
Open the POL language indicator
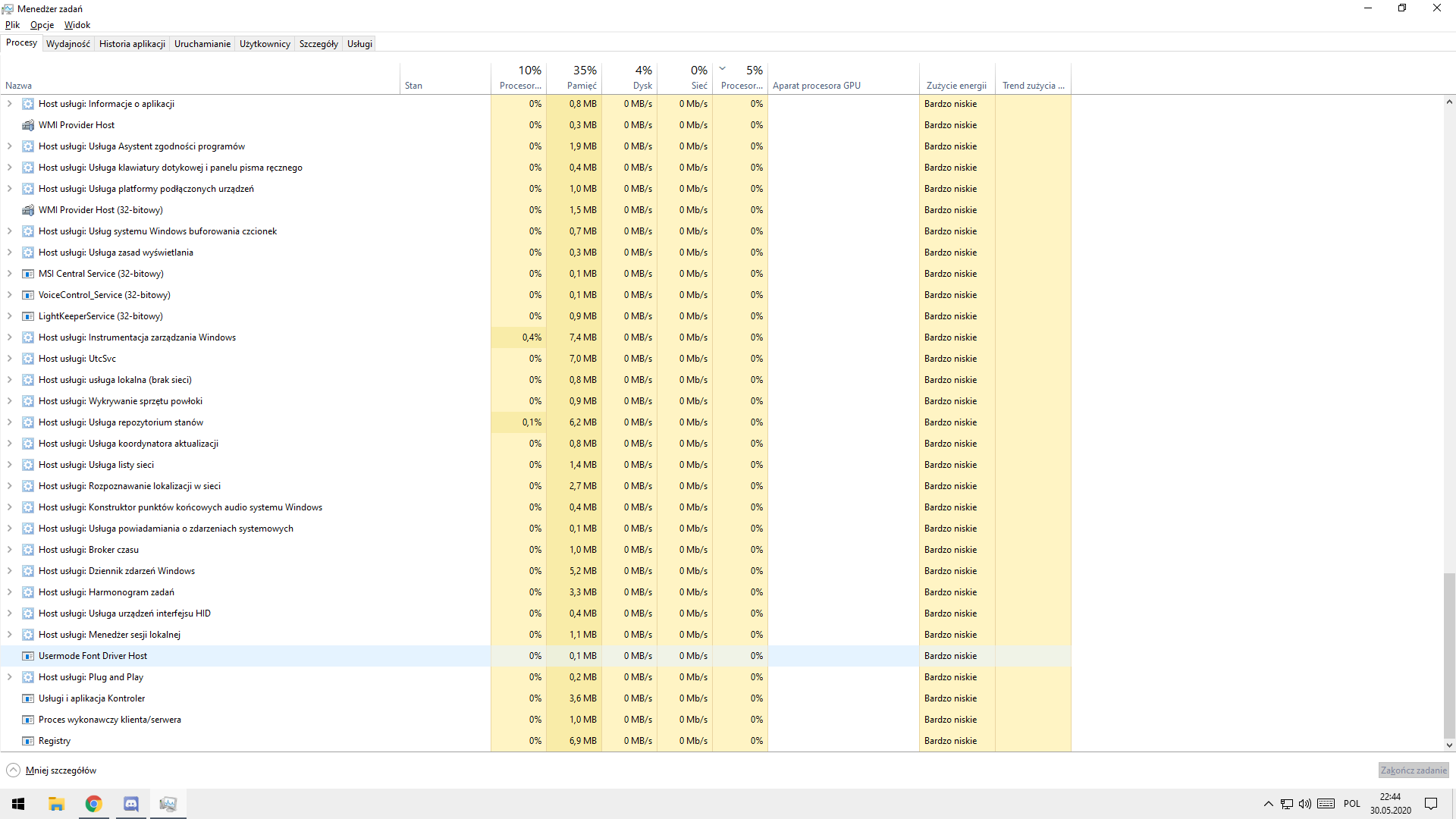pos(1351,804)
